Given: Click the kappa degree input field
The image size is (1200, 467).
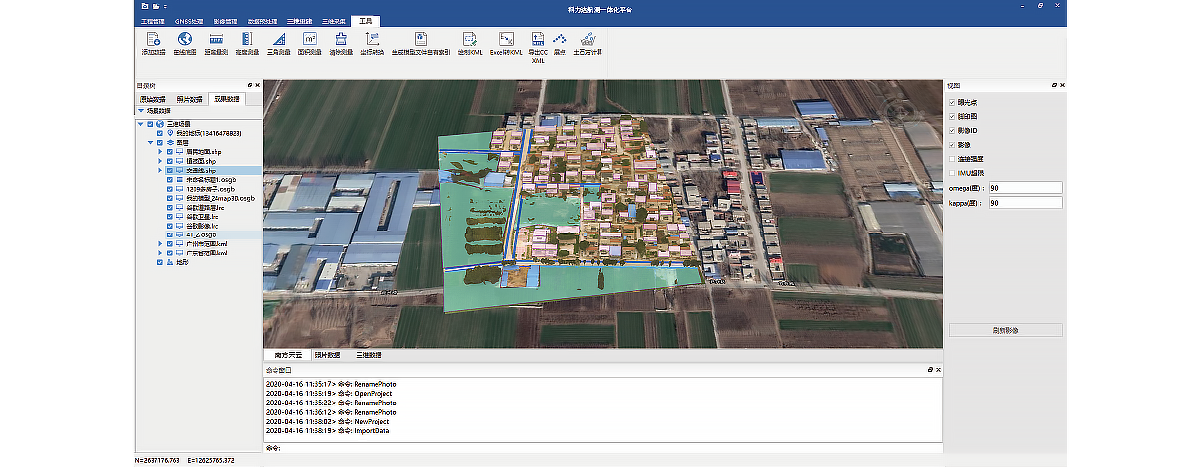Looking at the screenshot, I should click(x=1024, y=203).
